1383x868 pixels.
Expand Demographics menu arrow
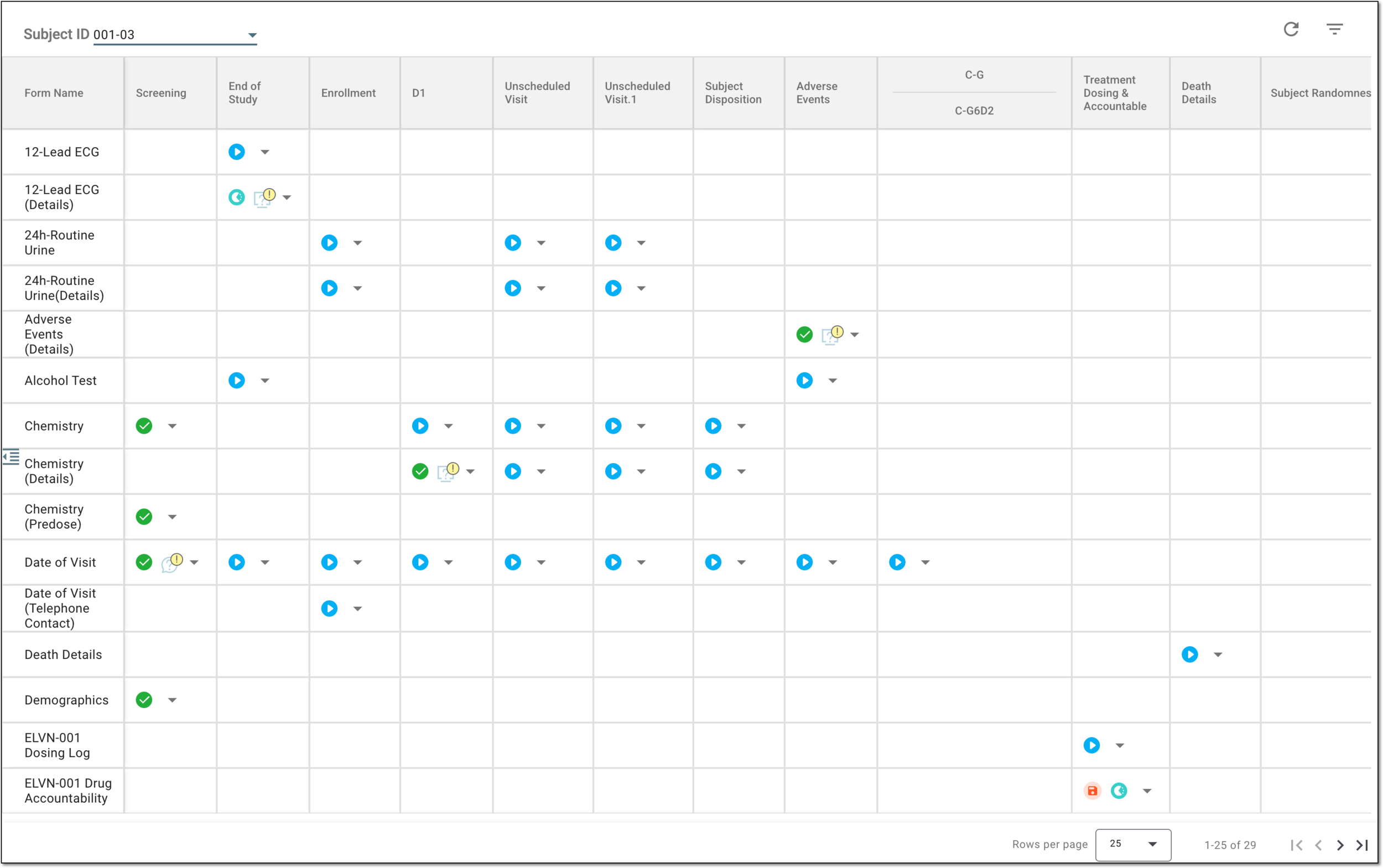pos(172,700)
